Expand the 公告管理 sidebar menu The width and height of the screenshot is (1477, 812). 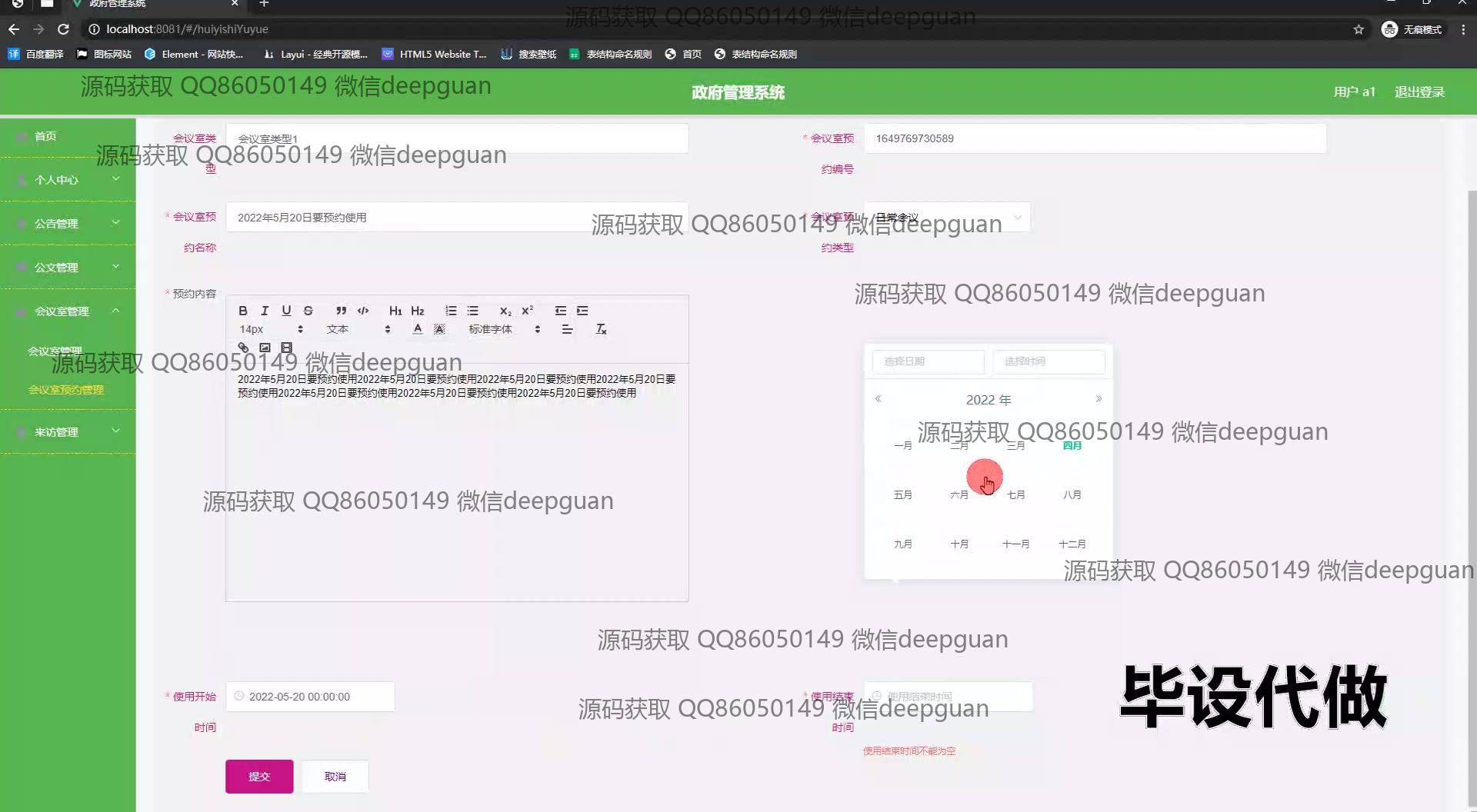point(68,224)
